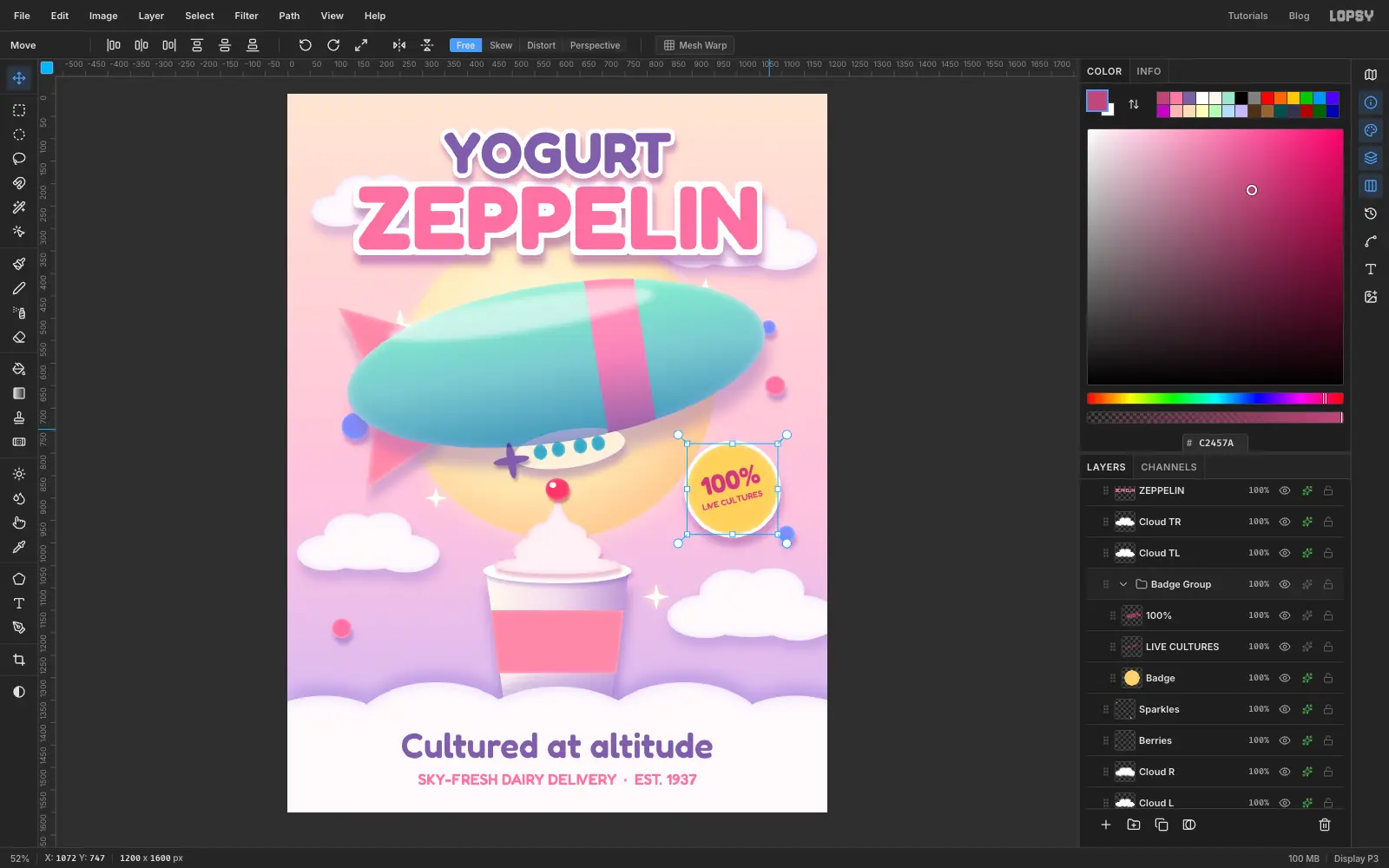Image resolution: width=1389 pixels, height=868 pixels.
Task: Choose the lasso selection tool
Action: (19, 159)
